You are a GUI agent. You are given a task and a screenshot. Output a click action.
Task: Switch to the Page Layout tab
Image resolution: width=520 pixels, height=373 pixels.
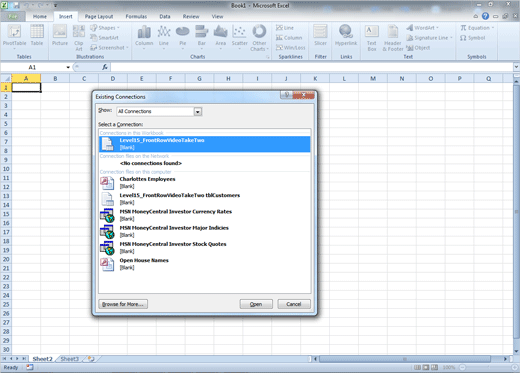(99, 16)
